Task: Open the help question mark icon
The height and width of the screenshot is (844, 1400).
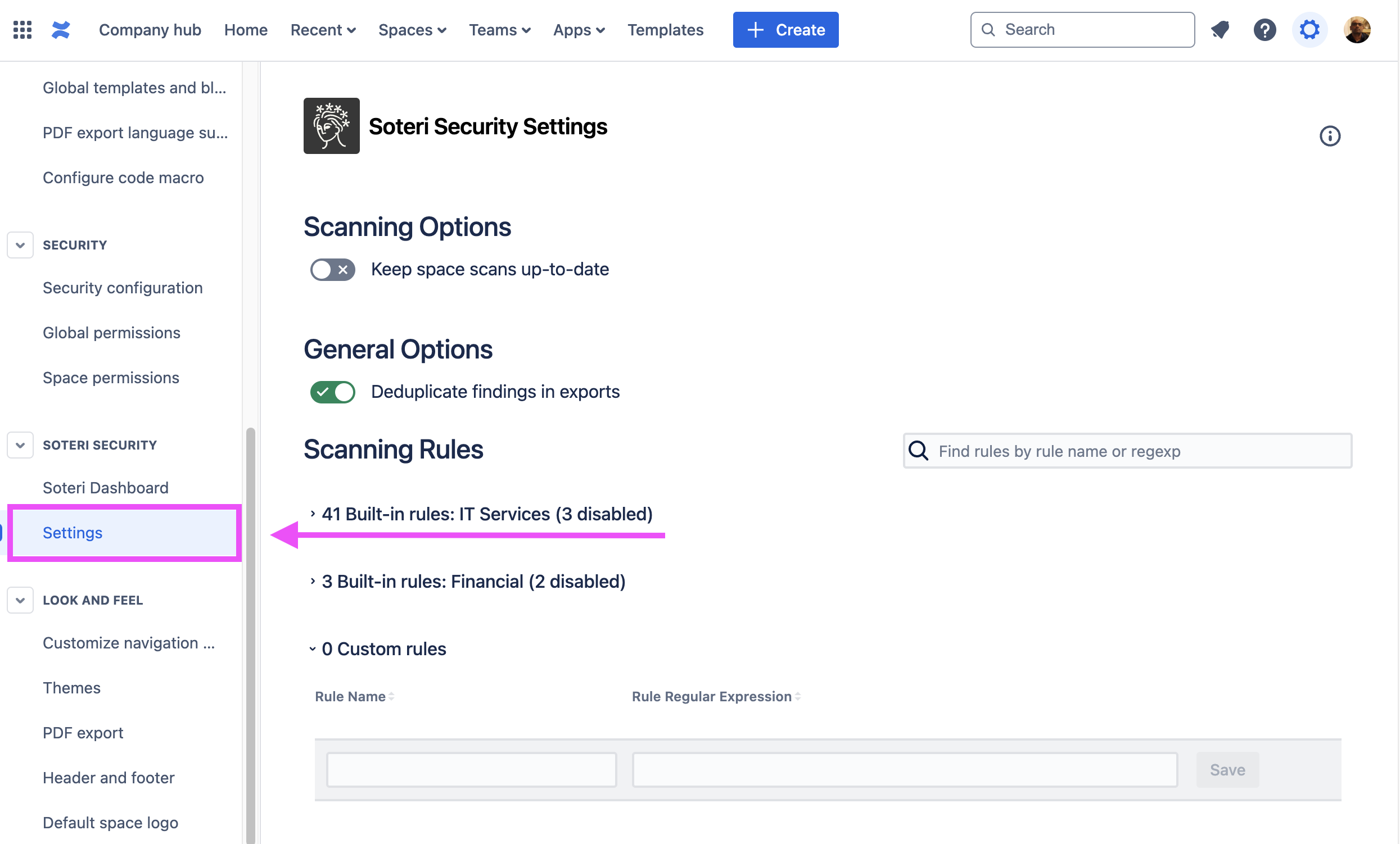Action: click(x=1264, y=30)
